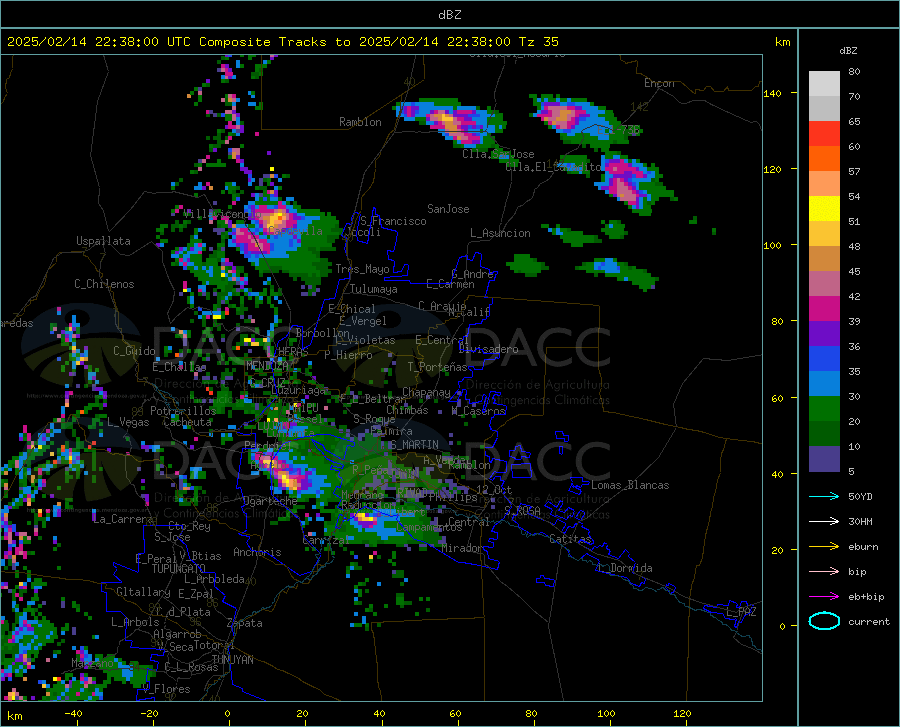900x727 pixels.
Task: Click the Chapanay label
Action: [426, 392]
